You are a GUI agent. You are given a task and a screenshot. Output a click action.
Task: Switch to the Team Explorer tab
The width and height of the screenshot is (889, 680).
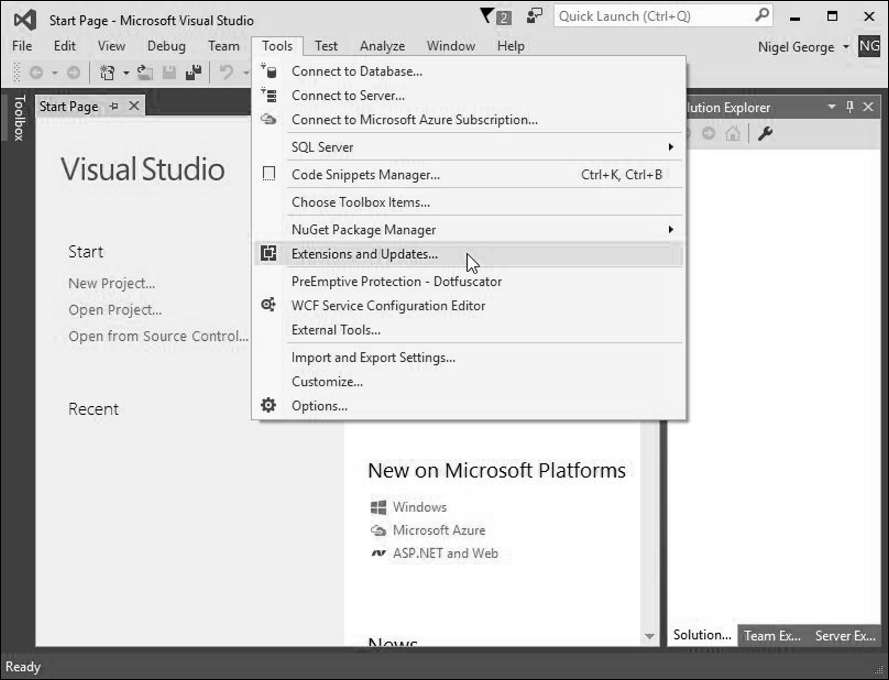coord(772,636)
